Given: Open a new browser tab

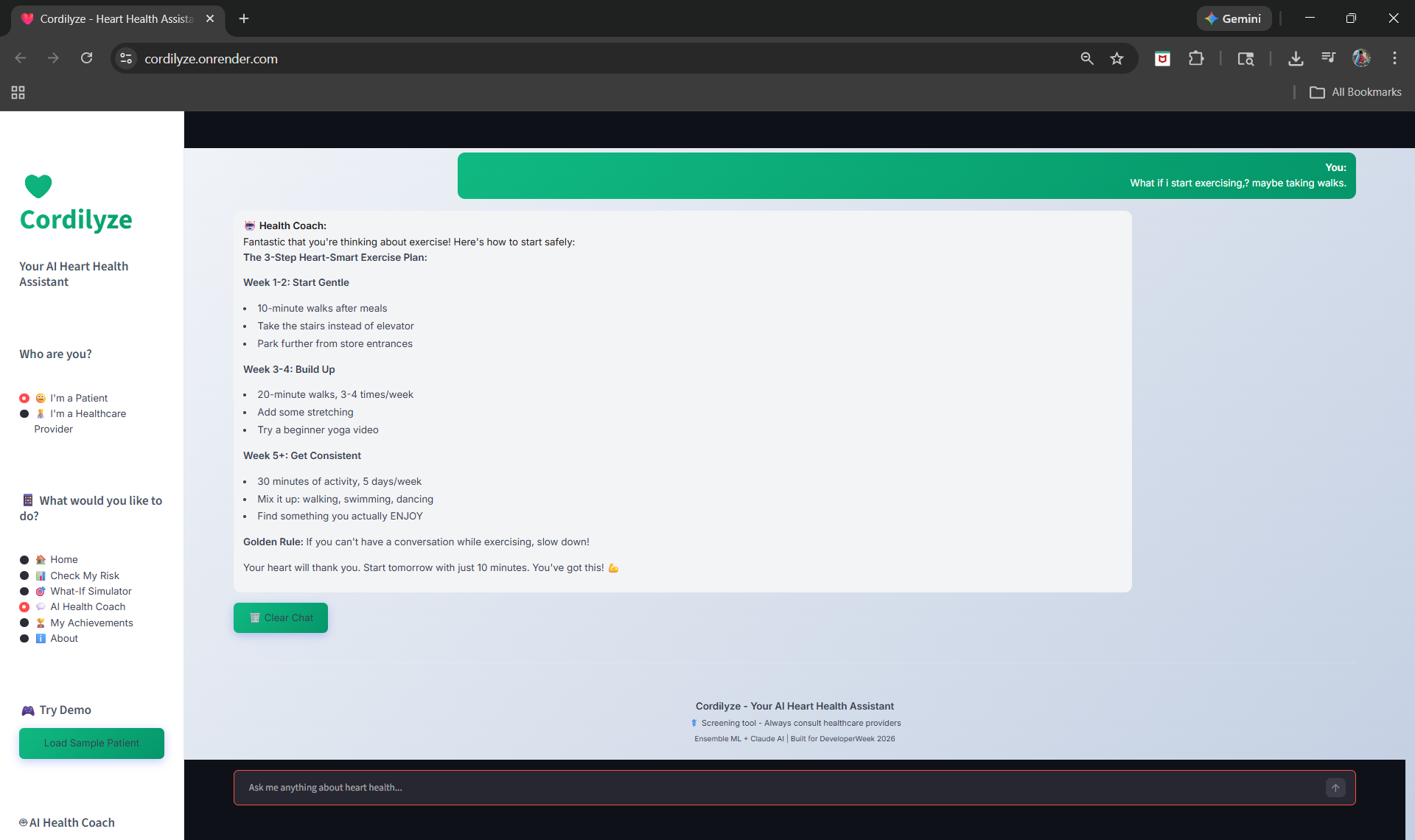Looking at the screenshot, I should tap(244, 19).
